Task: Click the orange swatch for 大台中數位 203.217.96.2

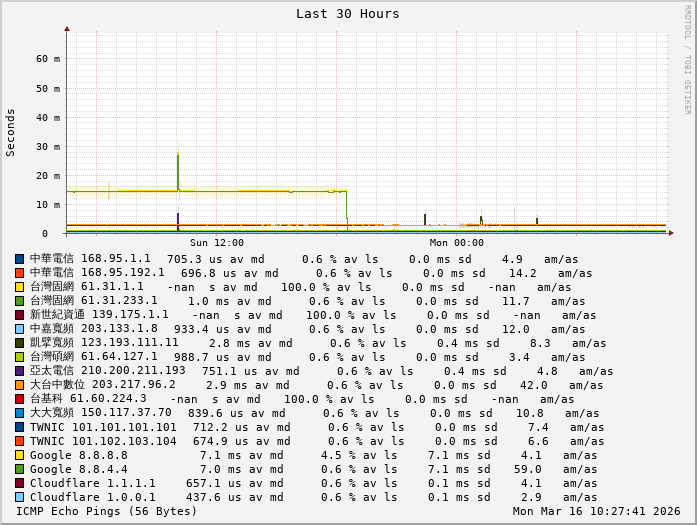Action: (19, 385)
